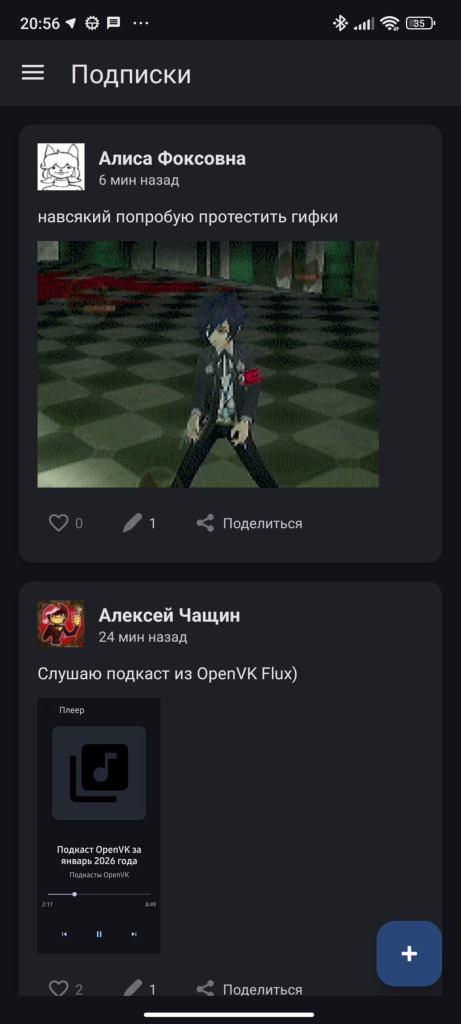
Task: Share Алексей Чащин's post via Поделиться
Action: click(249, 989)
